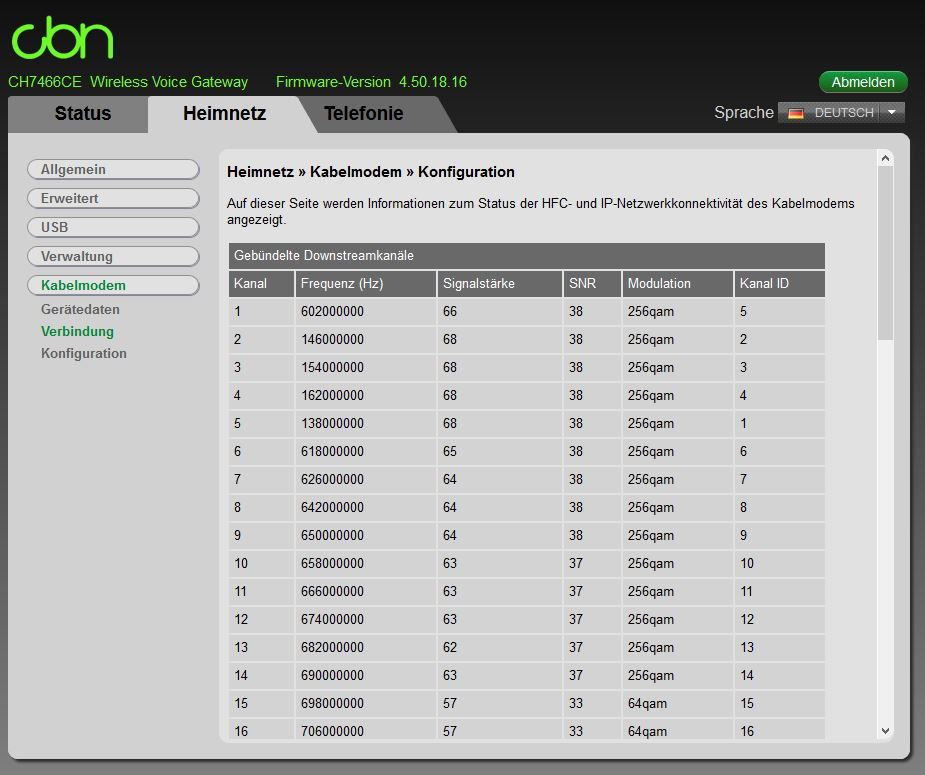Open the Telefonie tab
925x775 pixels.
coord(363,113)
